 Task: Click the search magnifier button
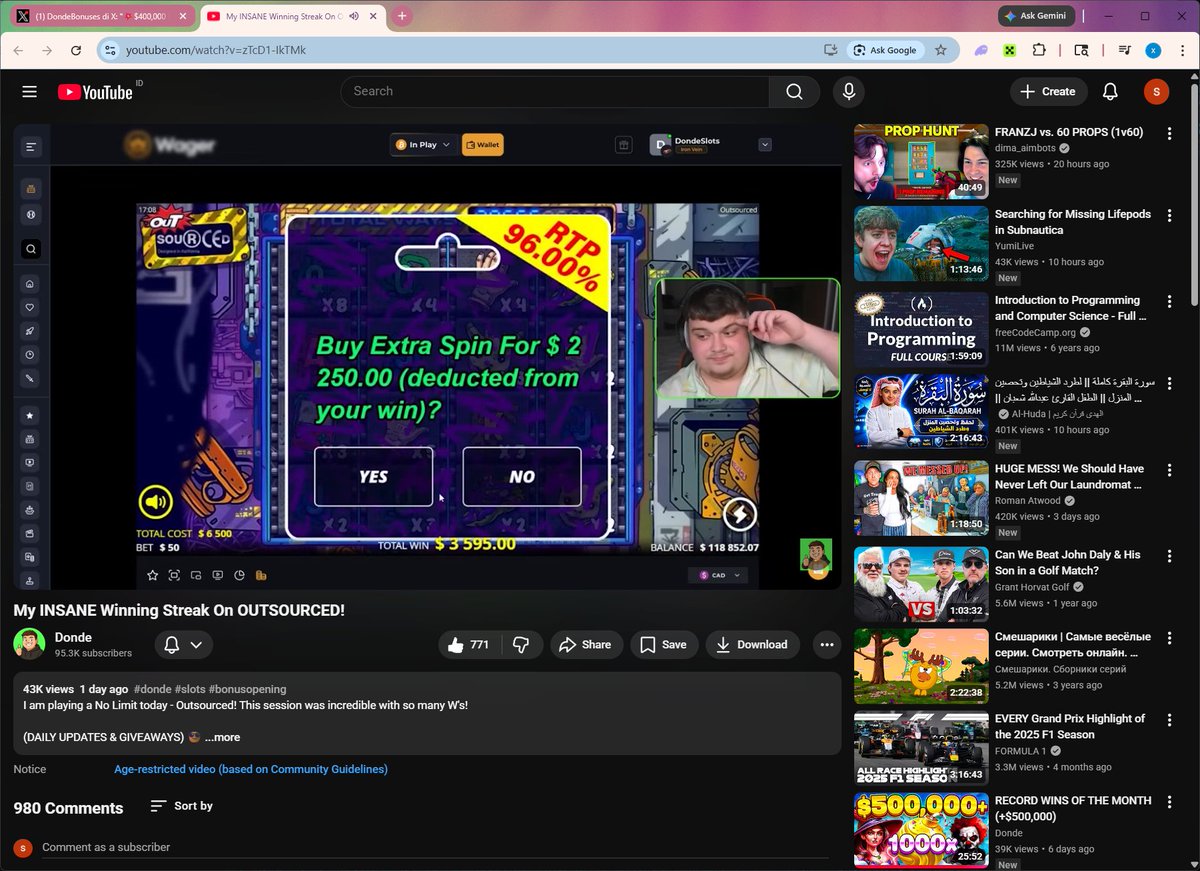pyautogui.click(x=794, y=91)
